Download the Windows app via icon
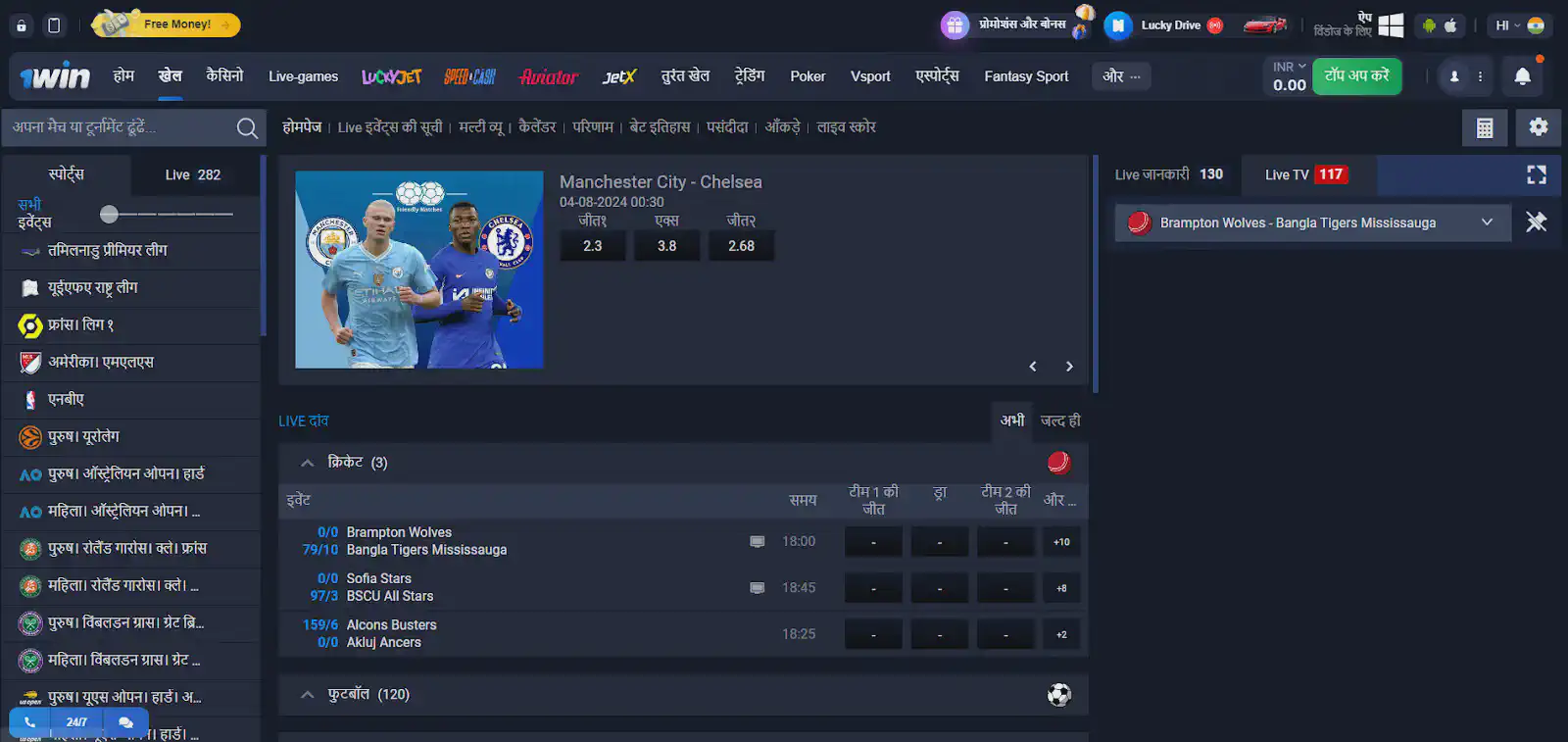1568x742 pixels. point(1391,25)
